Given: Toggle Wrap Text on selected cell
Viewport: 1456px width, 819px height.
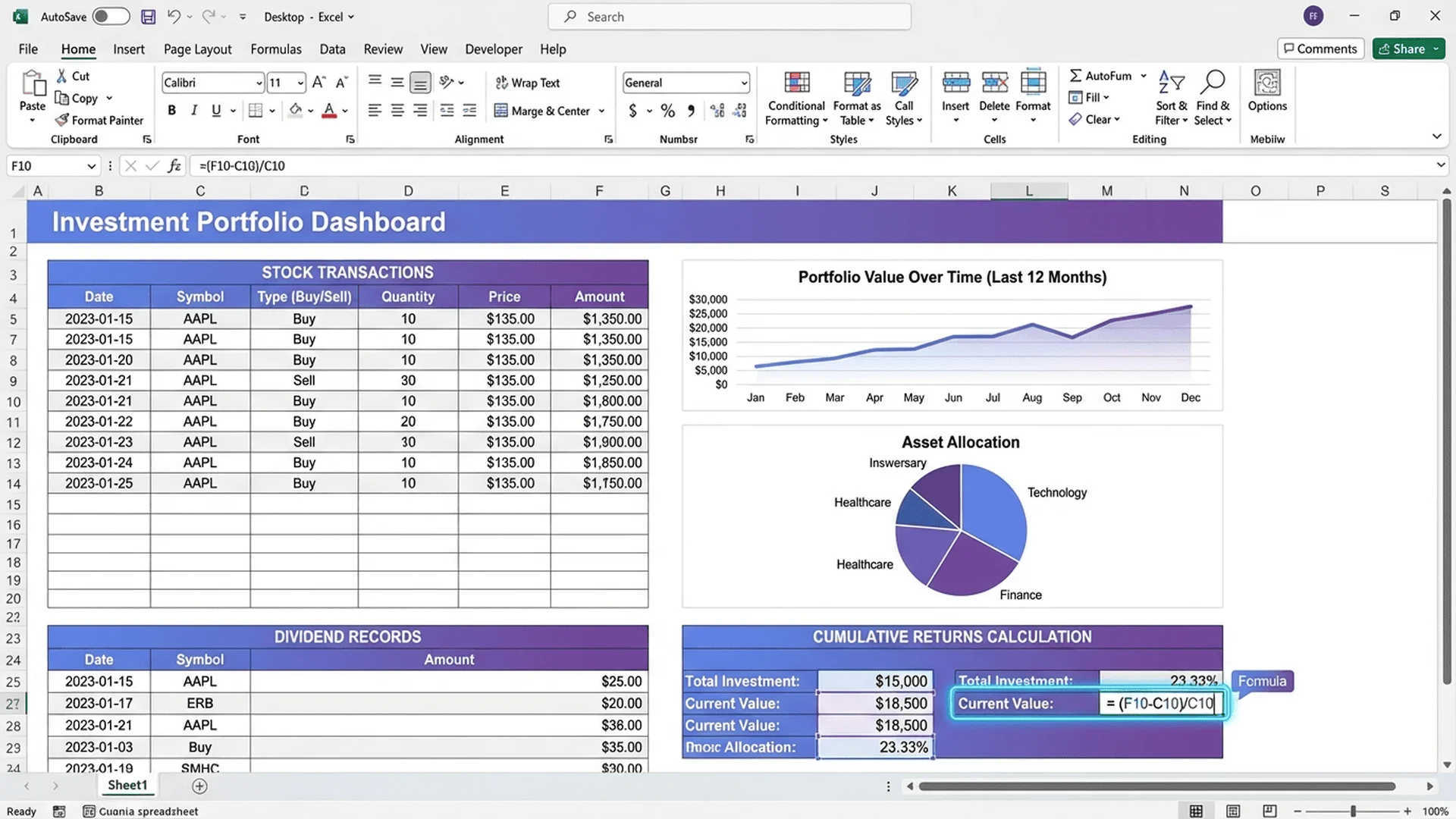Looking at the screenshot, I should click(528, 83).
